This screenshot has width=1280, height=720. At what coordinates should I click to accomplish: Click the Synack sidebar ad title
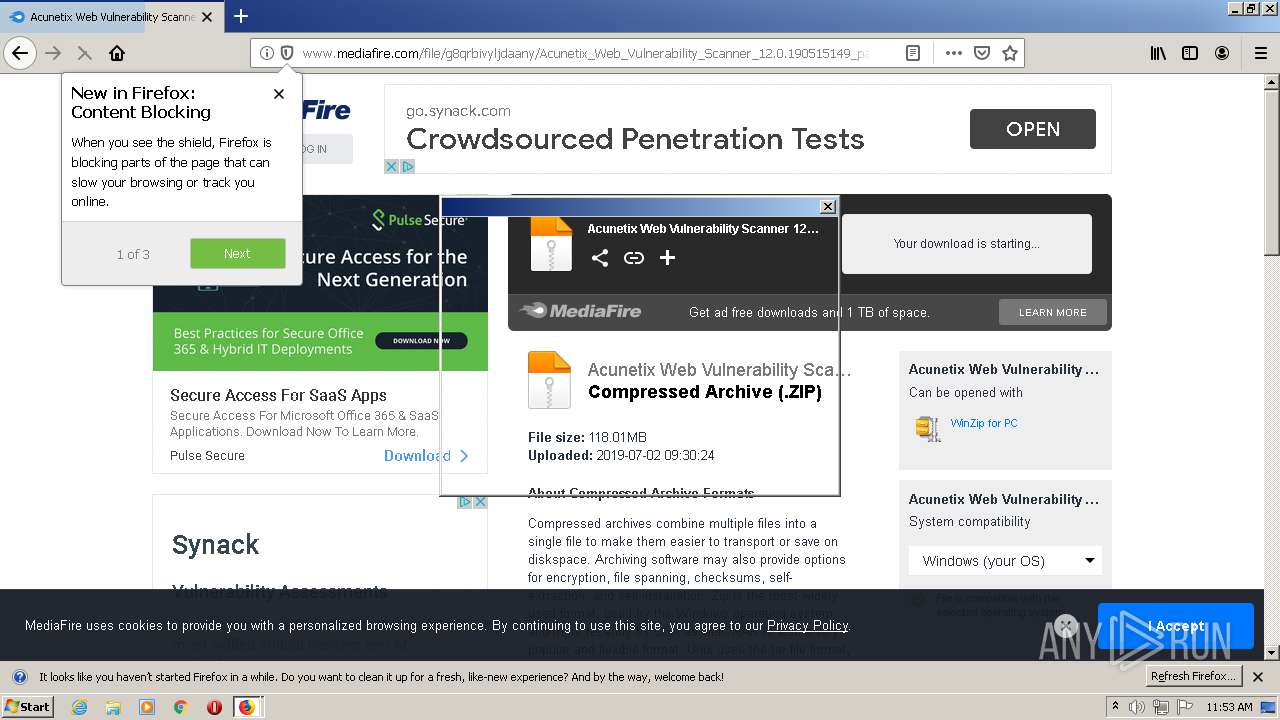[x=215, y=545]
